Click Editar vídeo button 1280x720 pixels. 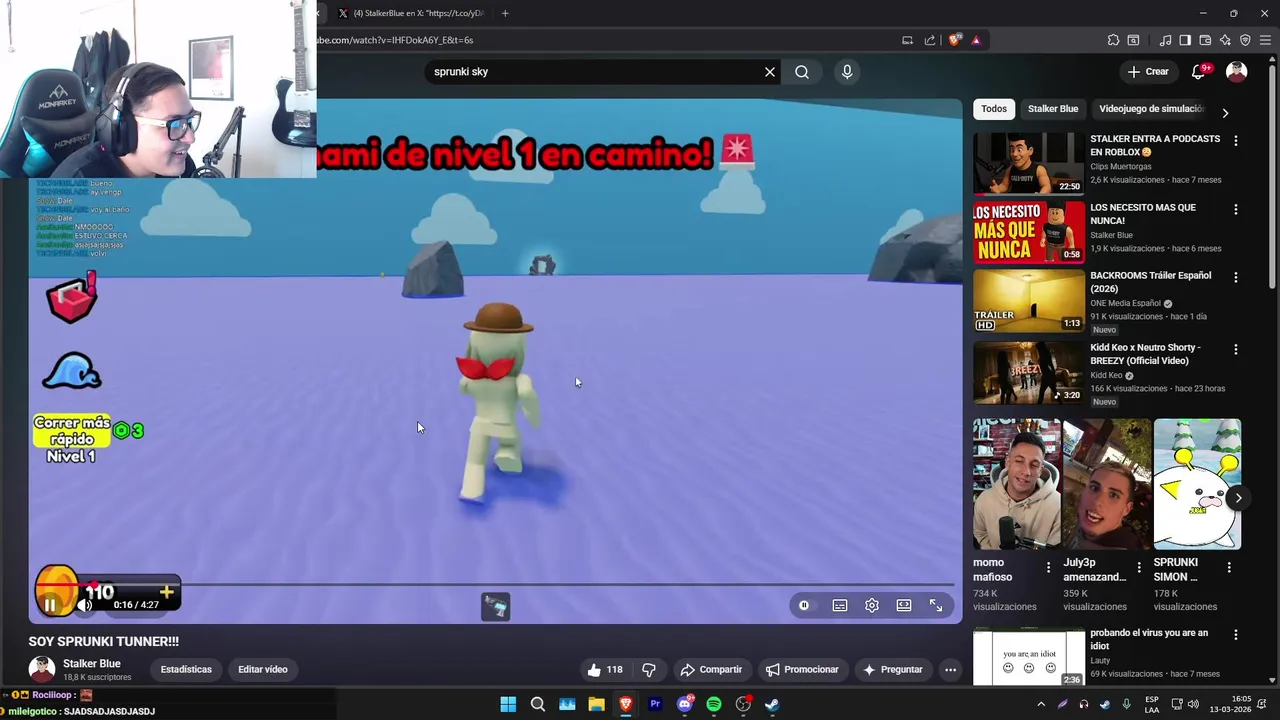(x=263, y=669)
